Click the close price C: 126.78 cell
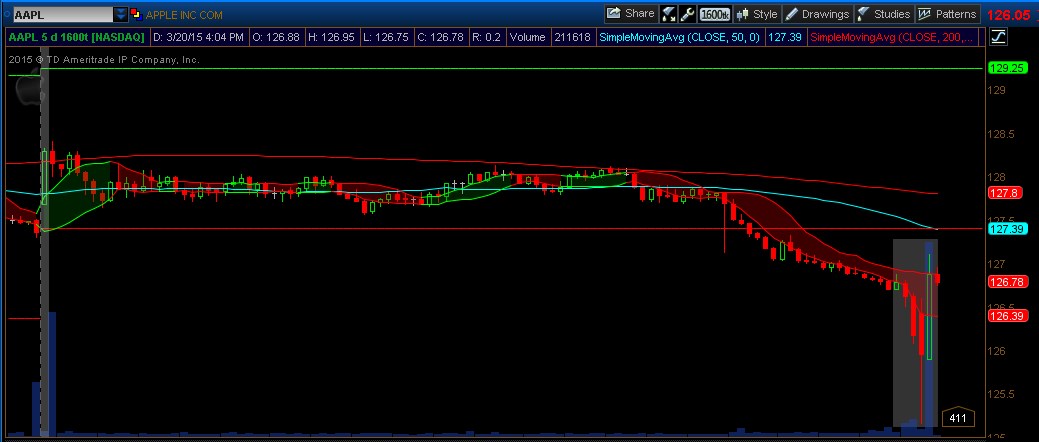This screenshot has width=1039, height=442. point(441,38)
